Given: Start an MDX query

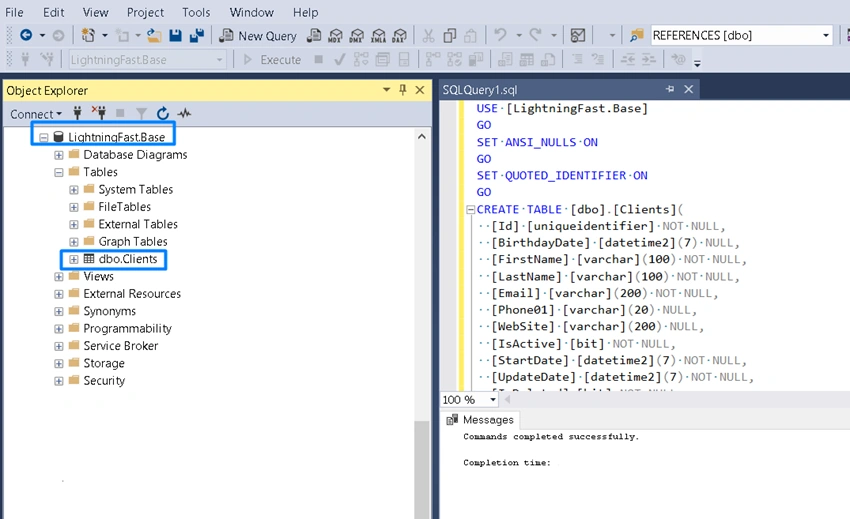Looking at the screenshot, I should (x=335, y=36).
